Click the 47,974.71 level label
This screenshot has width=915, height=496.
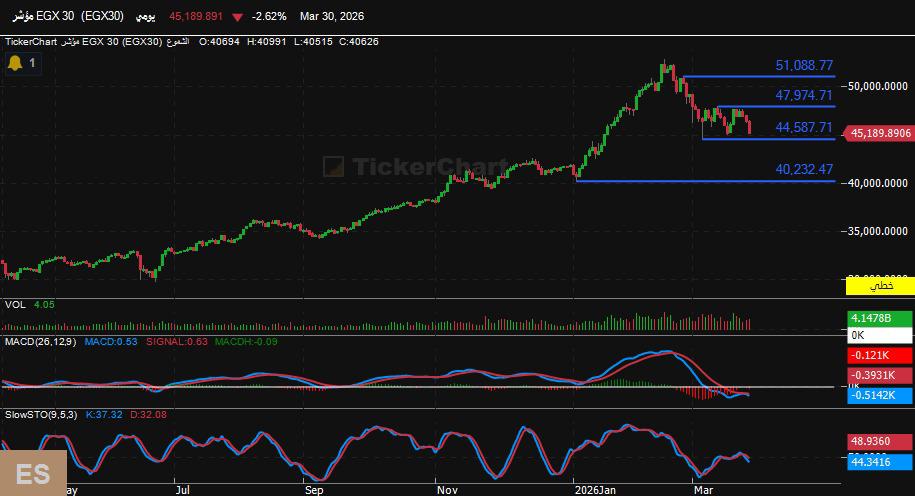[x=804, y=96]
